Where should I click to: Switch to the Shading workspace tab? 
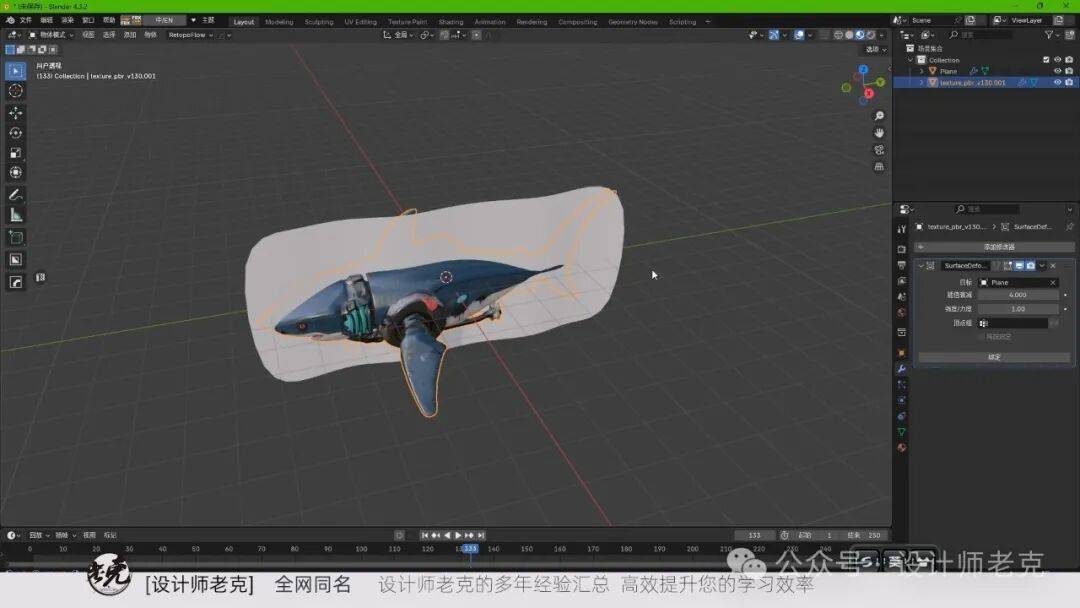pos(450,21)
